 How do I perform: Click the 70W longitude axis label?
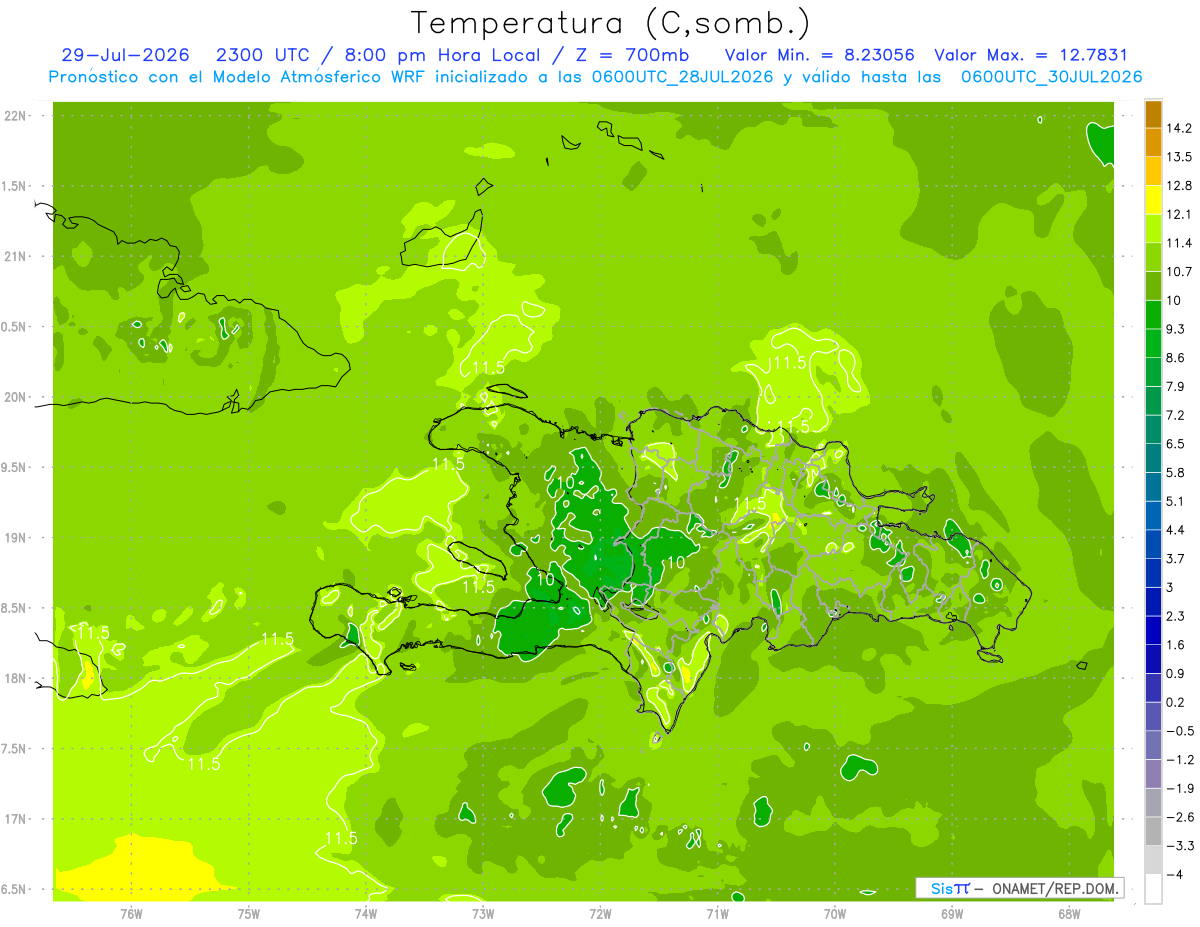click(x=835, y=913)
